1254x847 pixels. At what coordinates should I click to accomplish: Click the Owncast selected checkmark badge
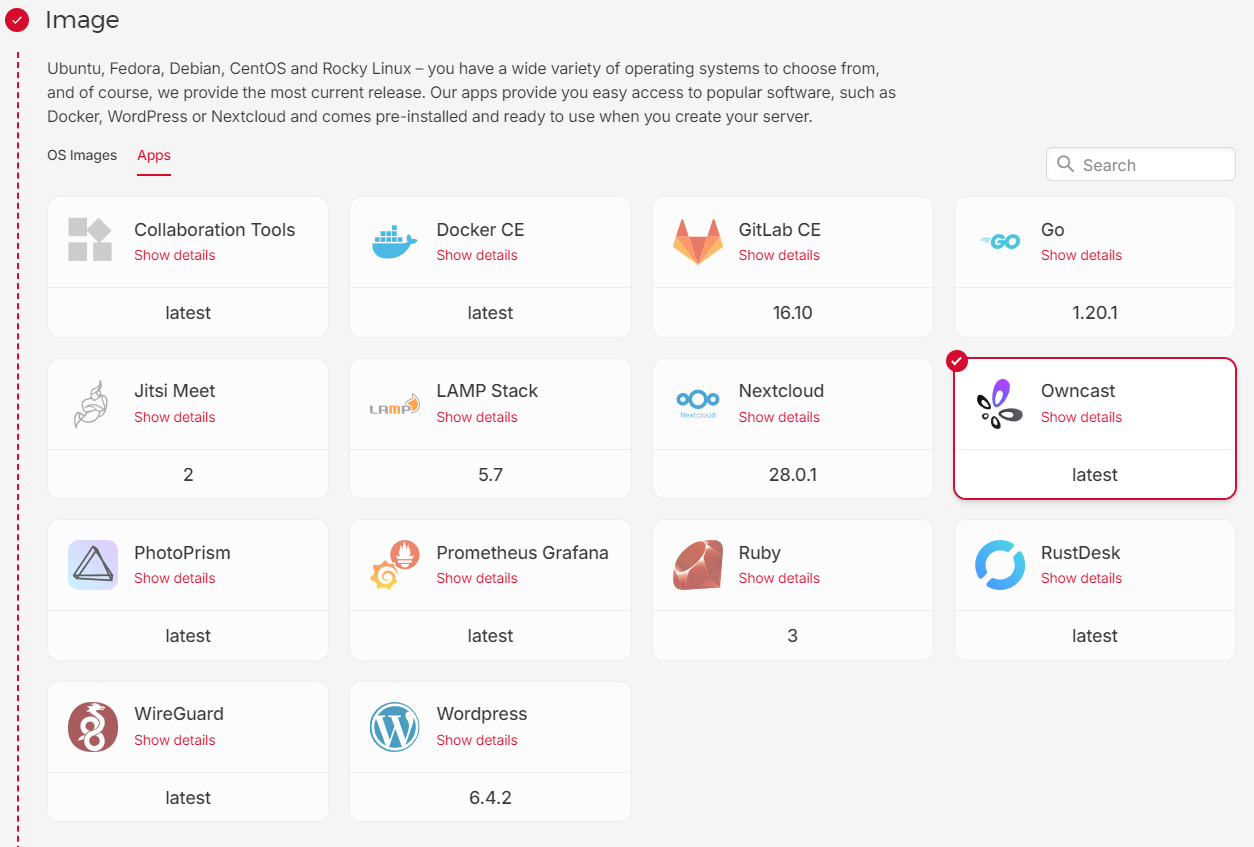pyautogui.click(x=957, y=360)
